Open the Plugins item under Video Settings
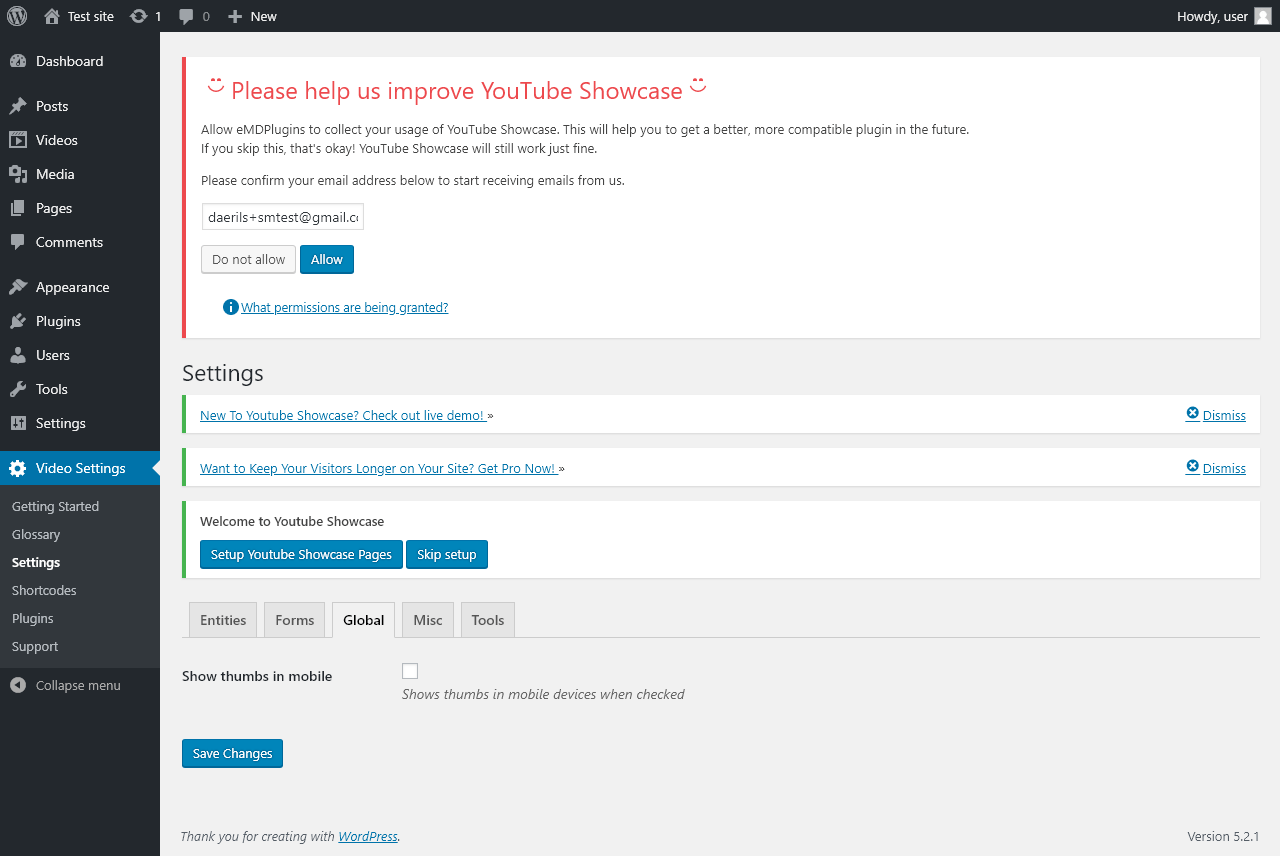Screen dimensions: 1280x856 [x=33, y=618]
